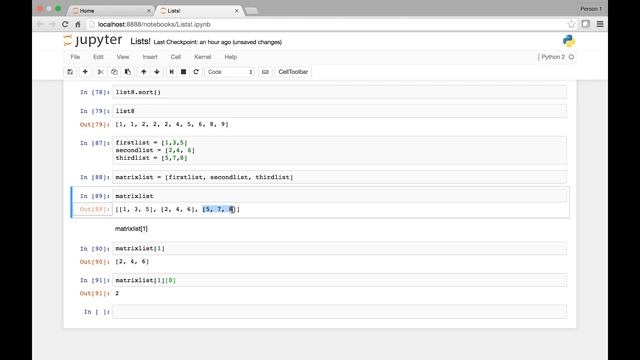
Task: Move selected cell down arrow
Action: [x=157, y=72]
